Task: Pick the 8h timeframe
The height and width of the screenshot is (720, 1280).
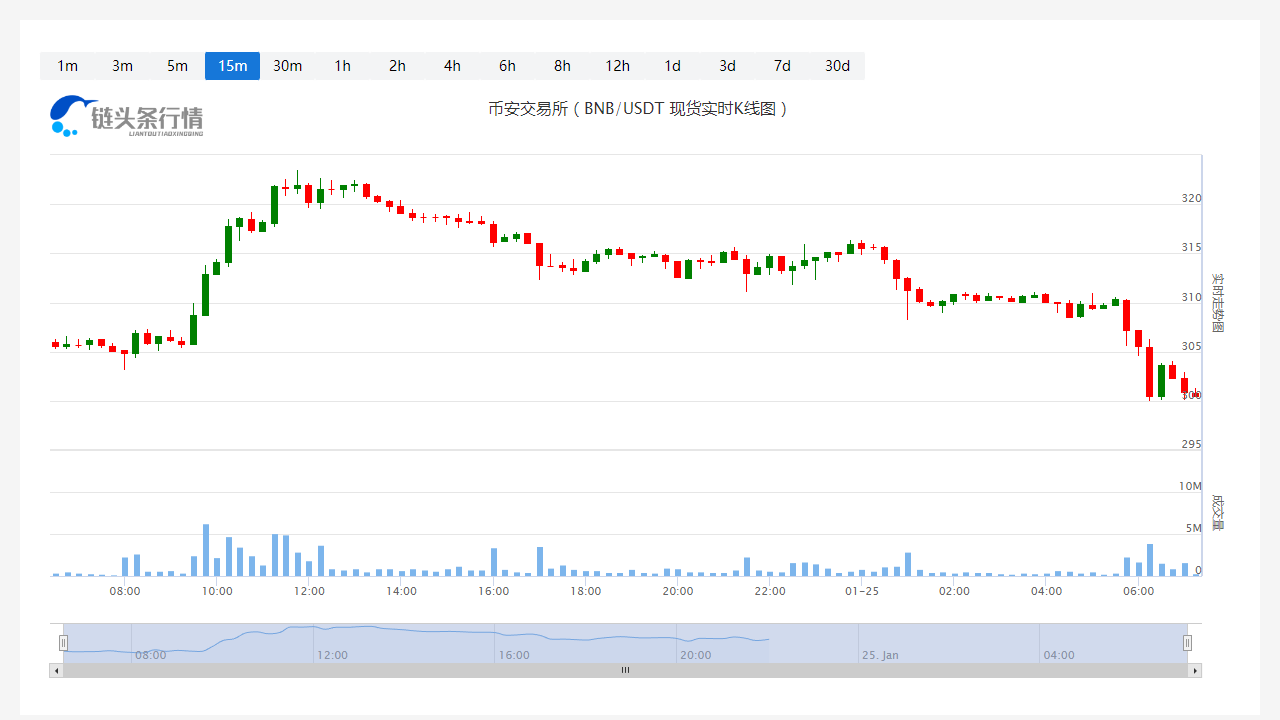Action: [x=562, y=66]
